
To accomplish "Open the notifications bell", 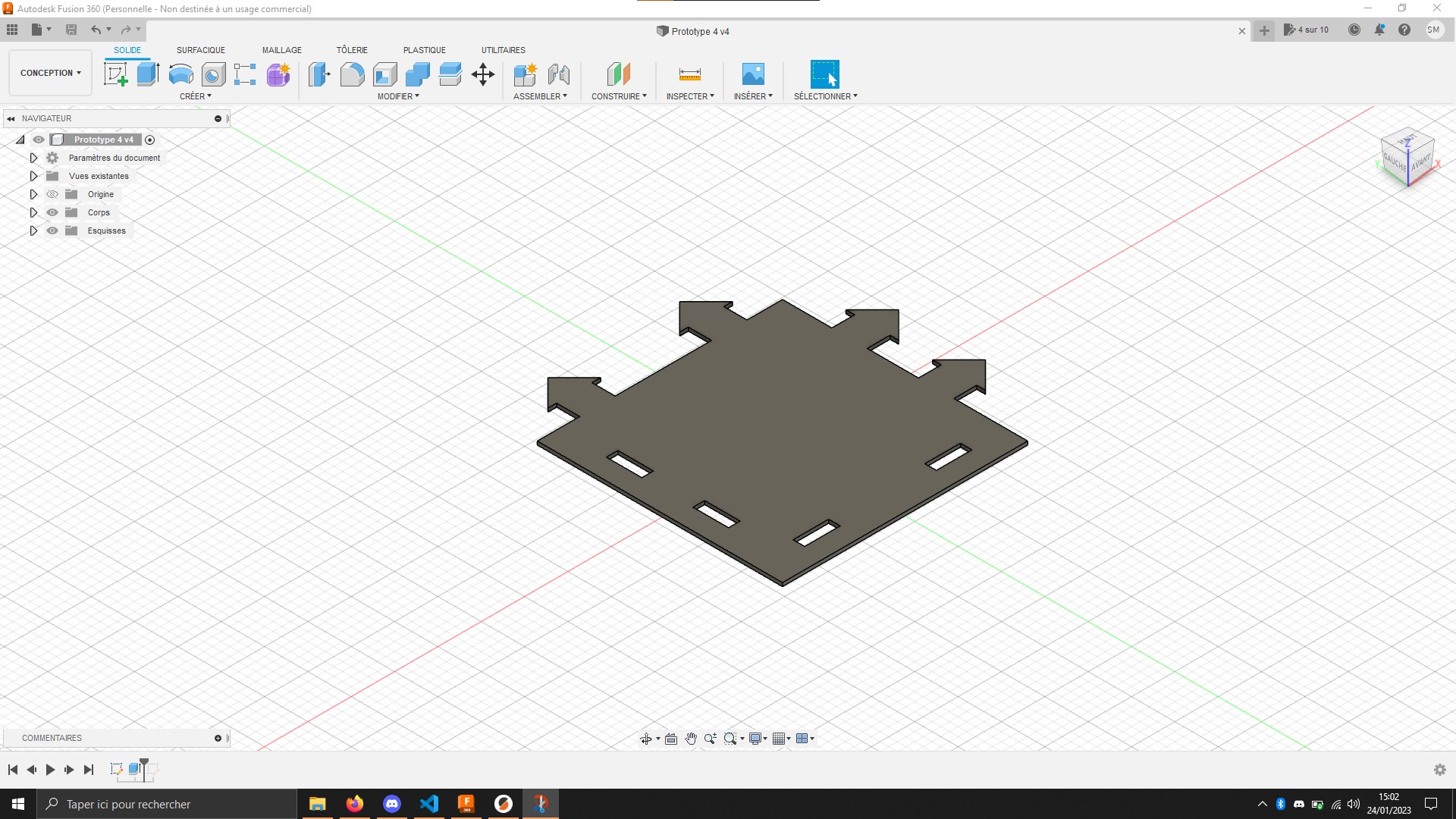I will coord(1379,30).
